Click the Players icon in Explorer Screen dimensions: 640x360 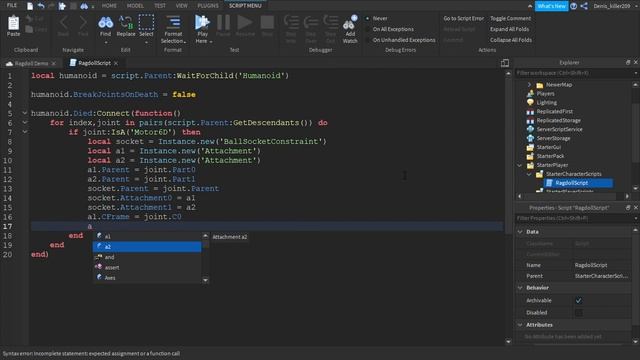coord(530,93)
